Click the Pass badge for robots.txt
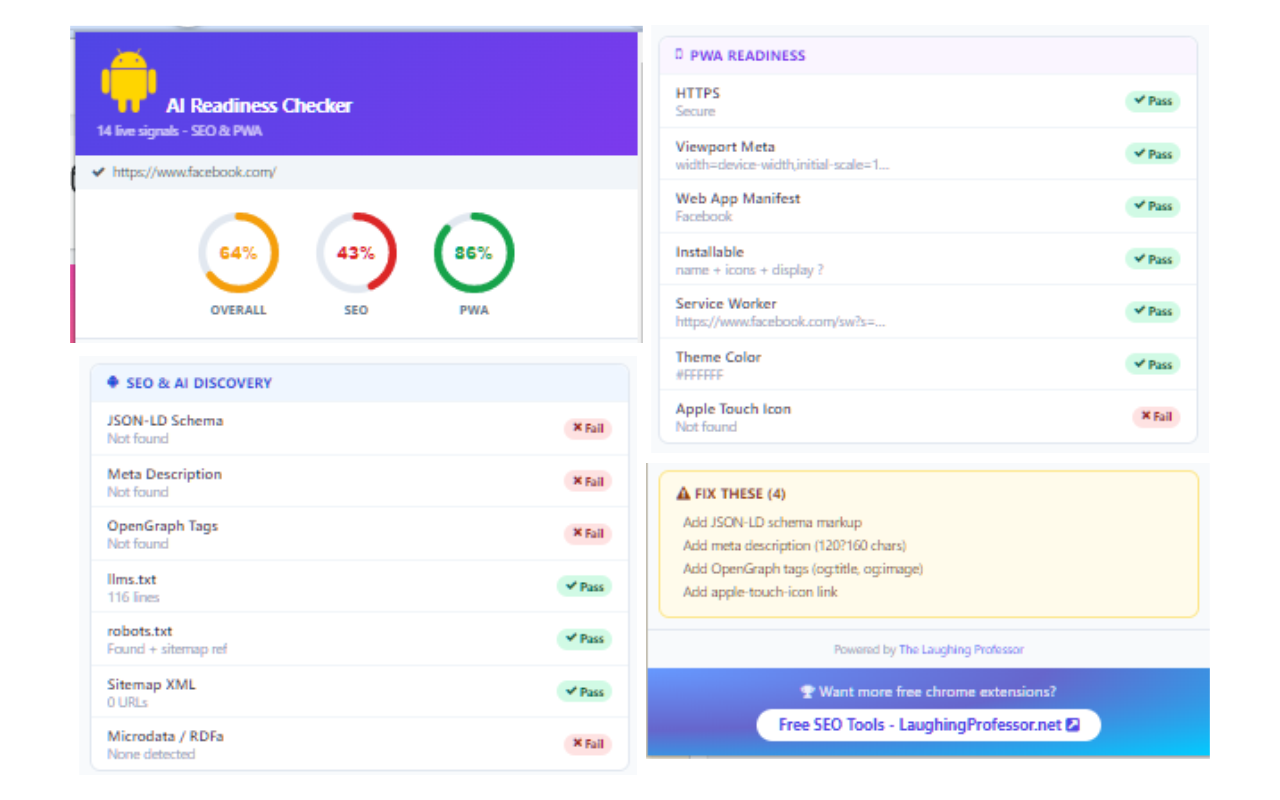The width and height of the screenshot is (1280, 800). pyautogui.click(x=584, y=639)
